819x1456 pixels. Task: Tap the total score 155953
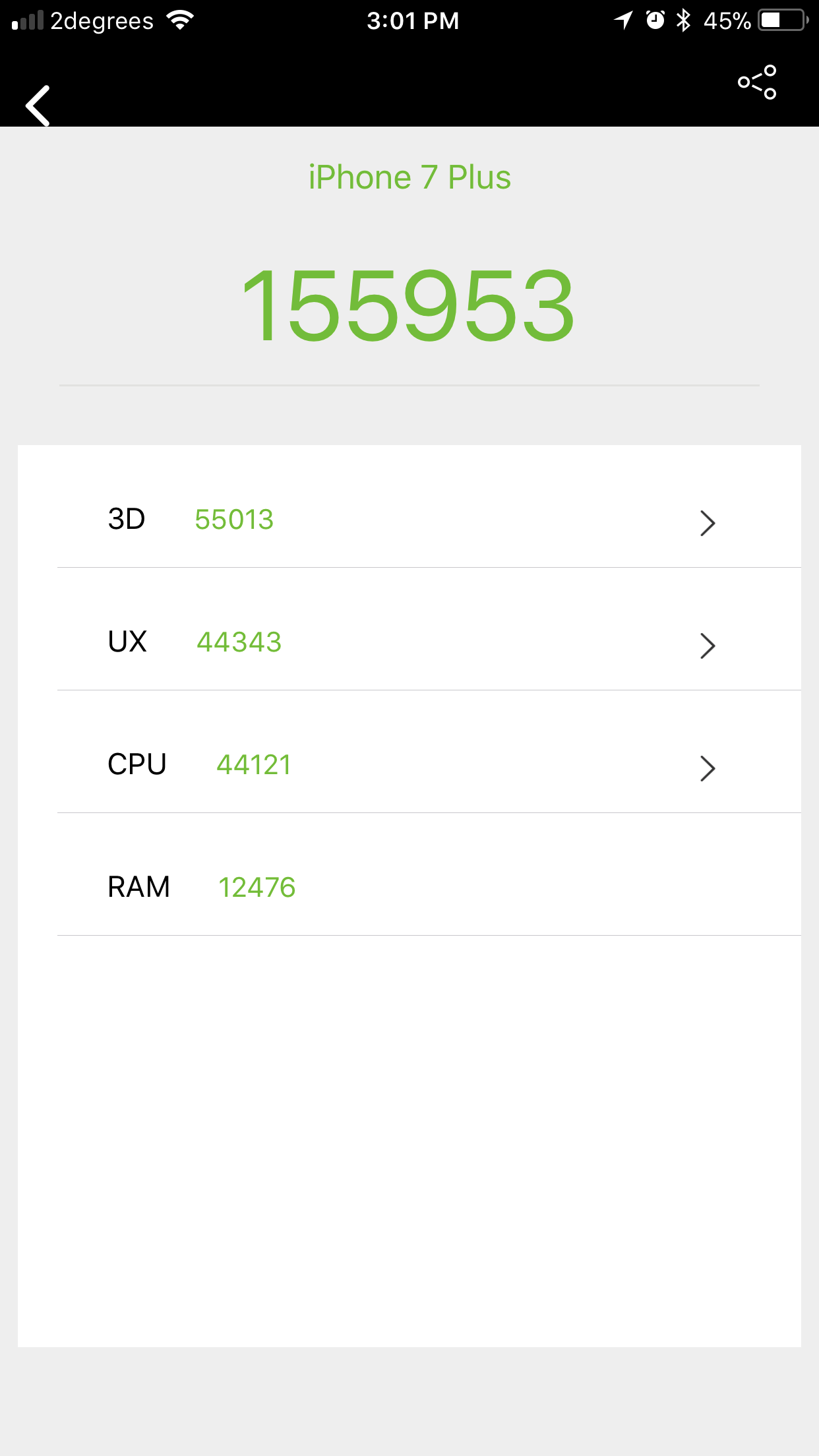click(x=409, y=305)
